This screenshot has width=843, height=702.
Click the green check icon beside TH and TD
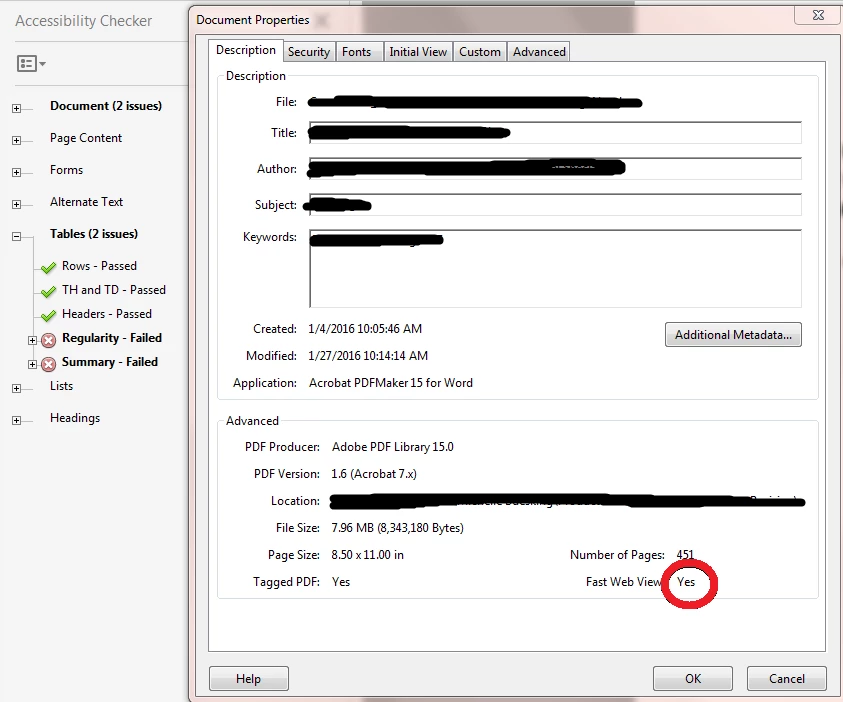pos(48,291)
